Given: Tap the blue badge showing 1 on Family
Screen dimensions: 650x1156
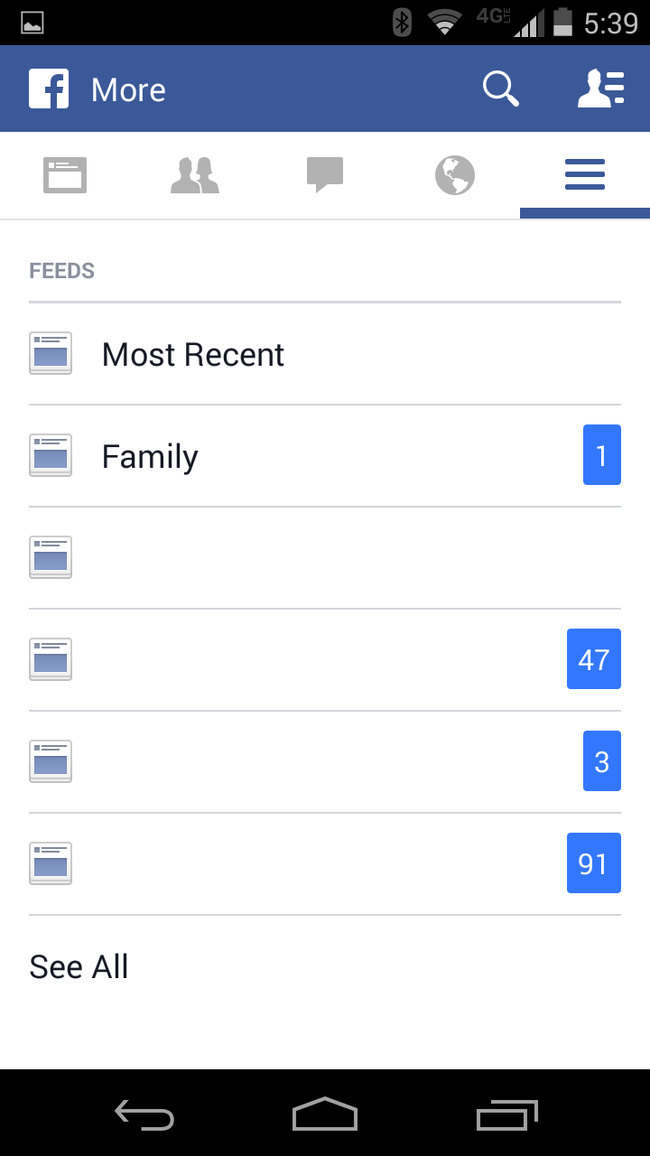Looking at the screenshot, I should point(602,455).
